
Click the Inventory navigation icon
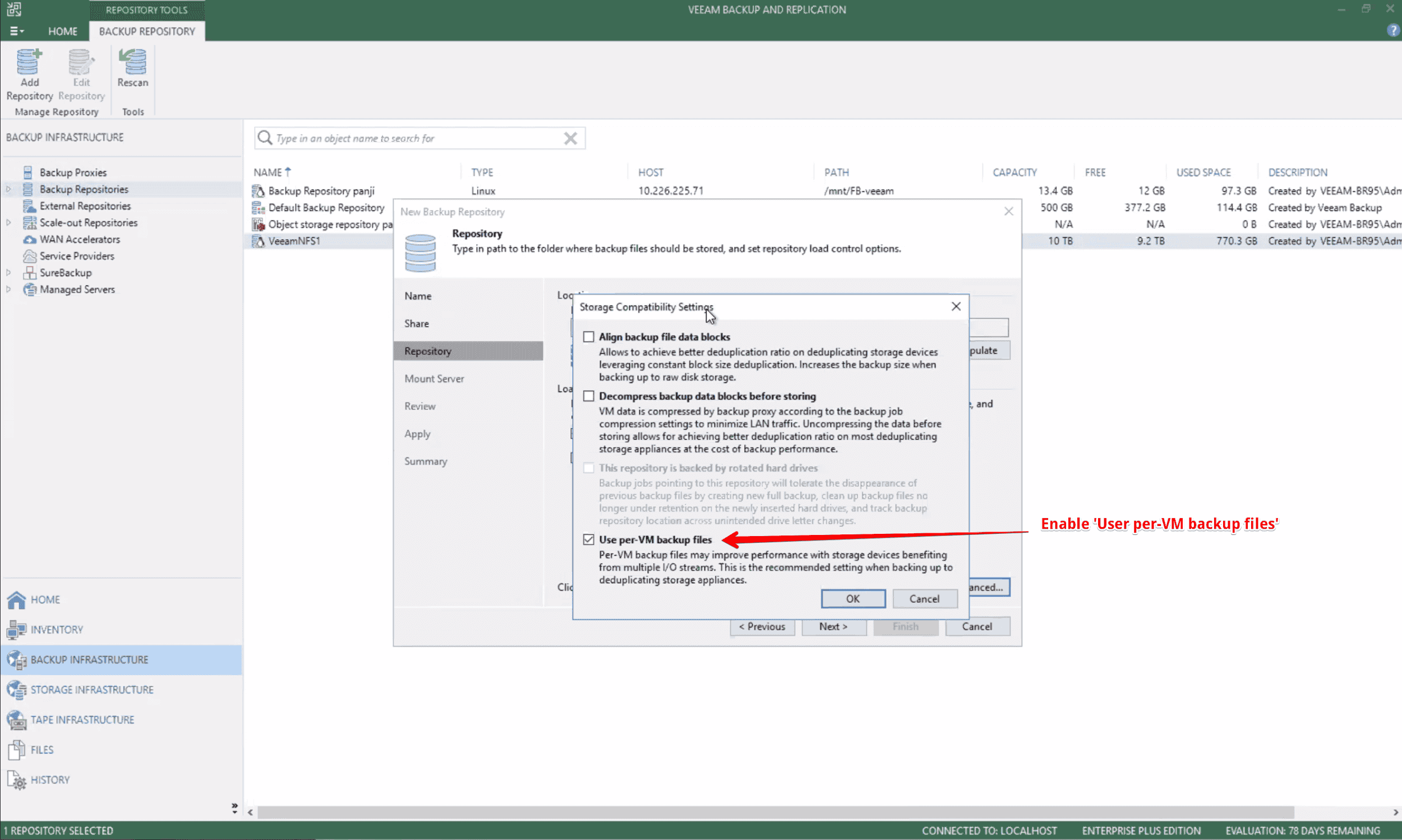(x=16, y=629)
